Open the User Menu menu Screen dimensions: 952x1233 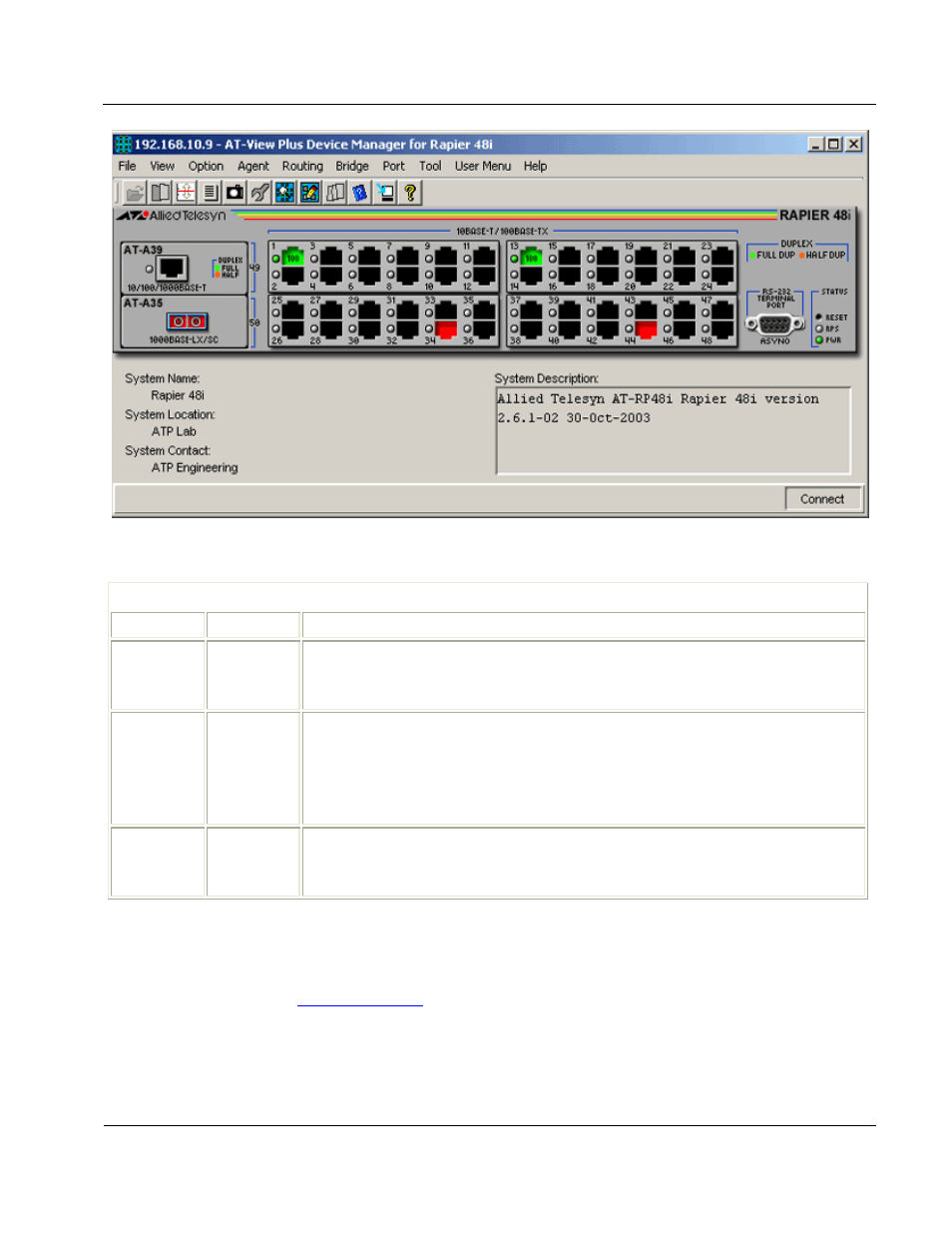[x=483, y=167]
